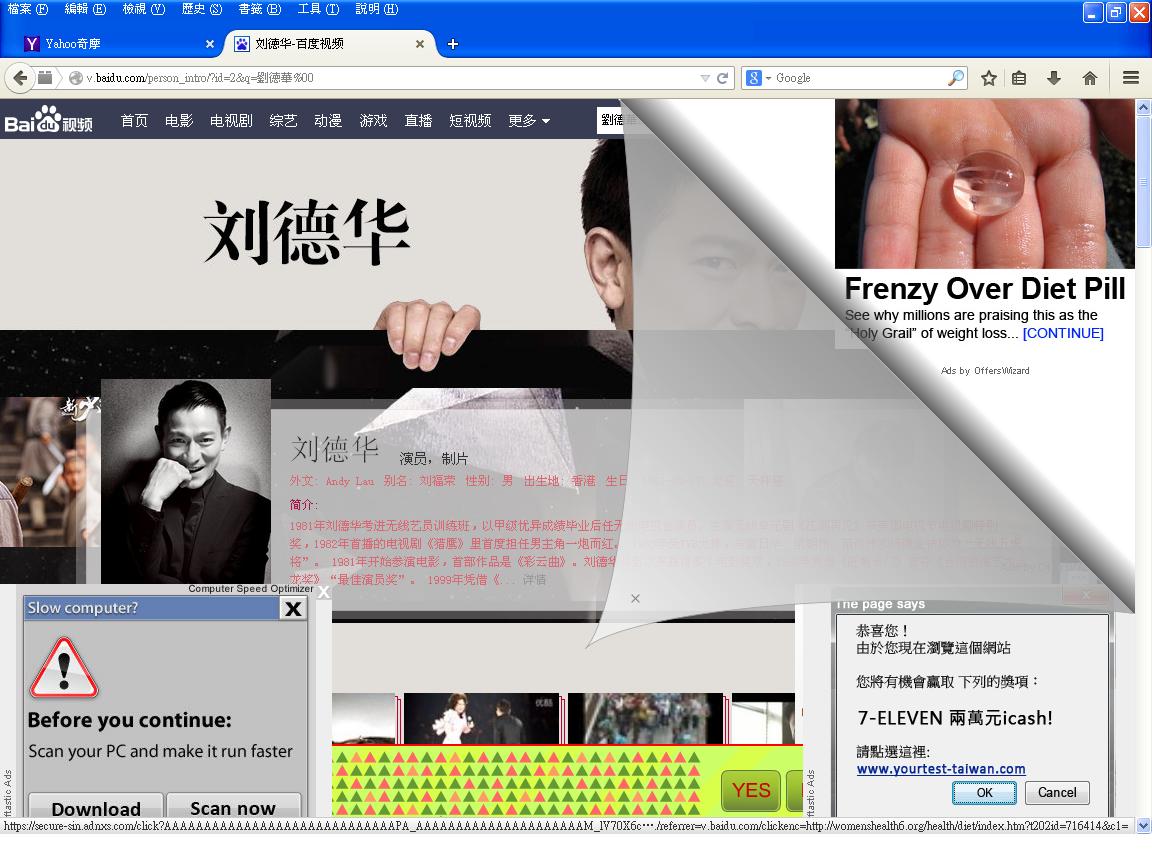Screen dimensions: 1152x864
Task: Close the overlay with the small gray X
Action: pyautogui.click(x=636, y=599)
